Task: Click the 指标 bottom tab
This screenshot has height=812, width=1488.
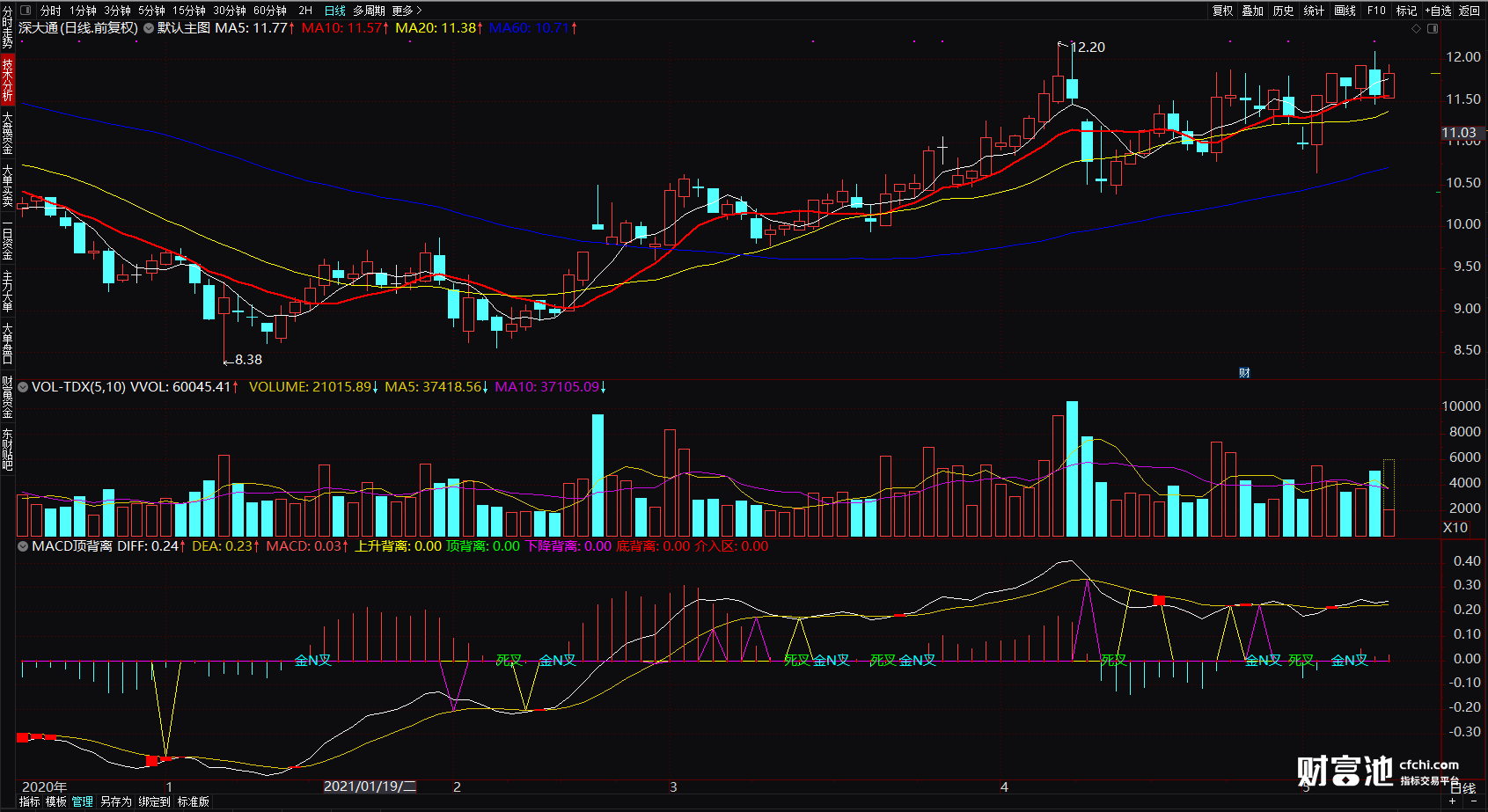Action: click(x=30, y=801)
